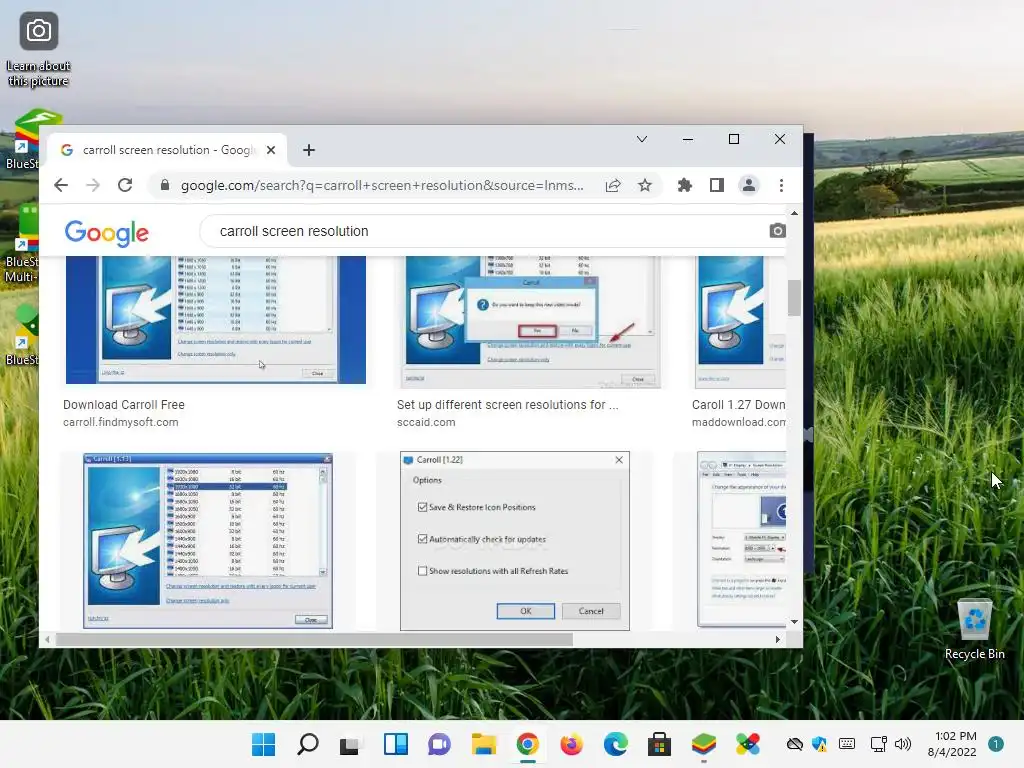Screen dimensions: 1024x768
Task: Launch Firefox from the taskbar
Action: coord(571,744)
